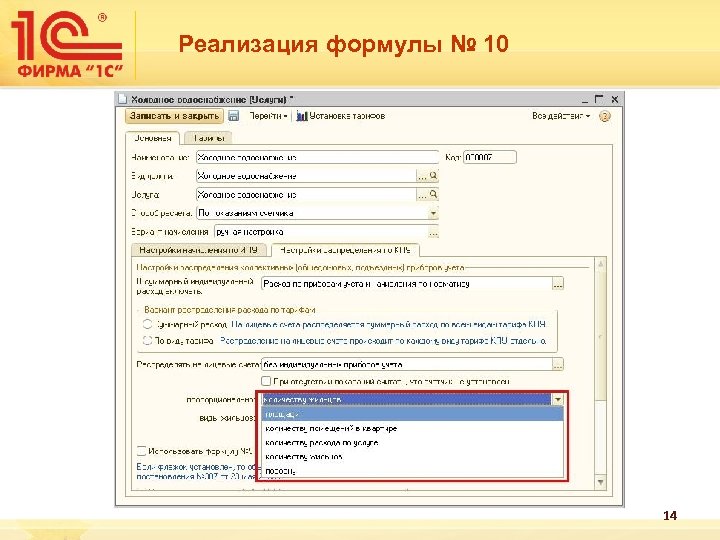Screen dimensions: 720x540
Task: Click scrollbar down arrow in settings panel
Action: 600,482
